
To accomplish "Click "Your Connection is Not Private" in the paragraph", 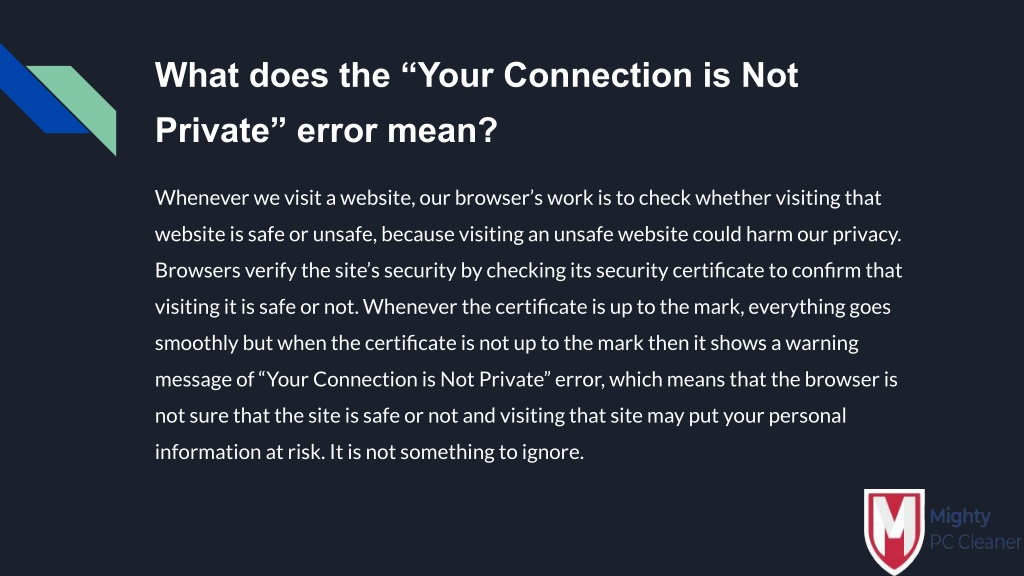I will (x=405, y=379).
